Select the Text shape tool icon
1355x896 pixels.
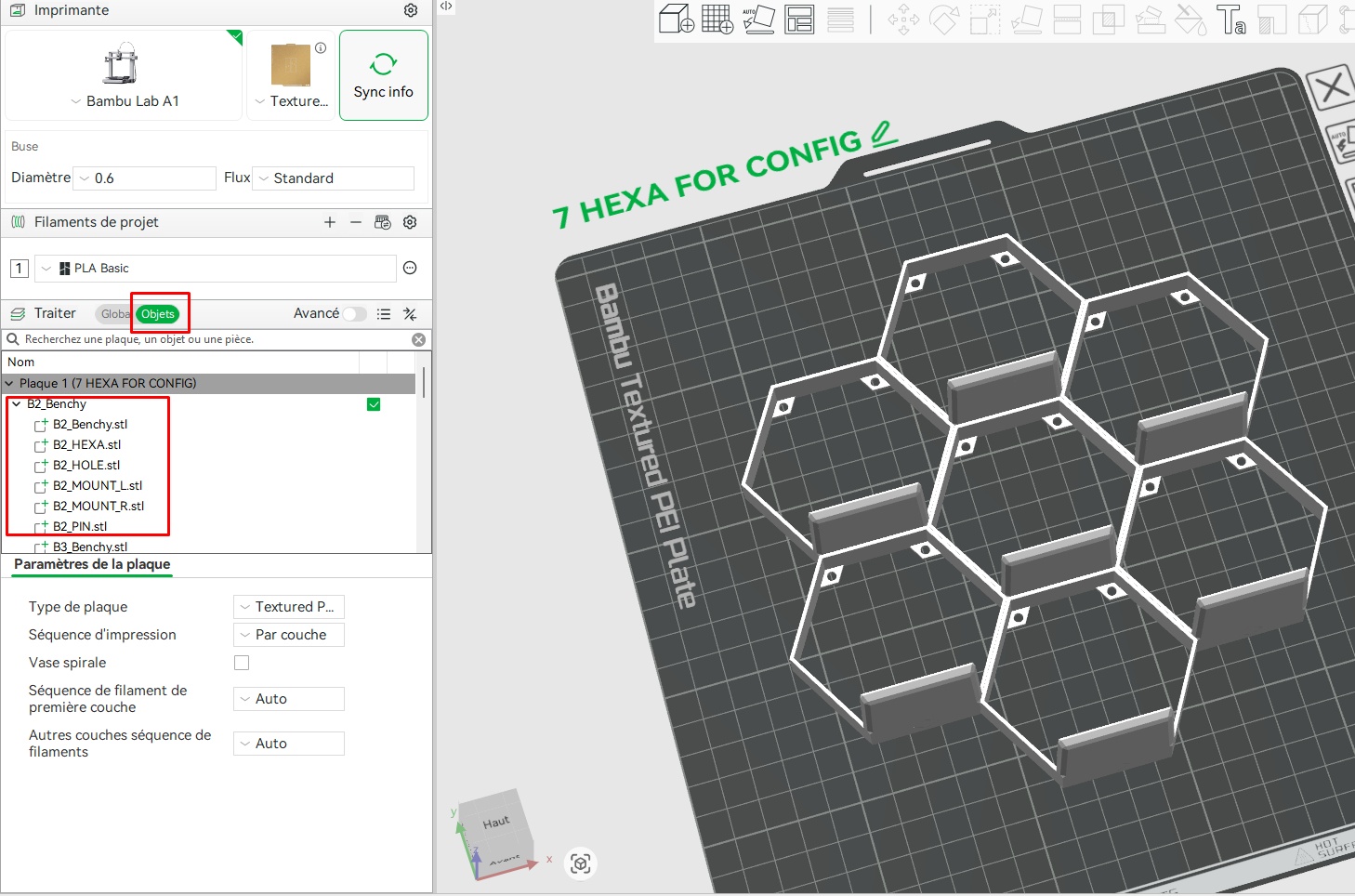tap(1231, 20)
